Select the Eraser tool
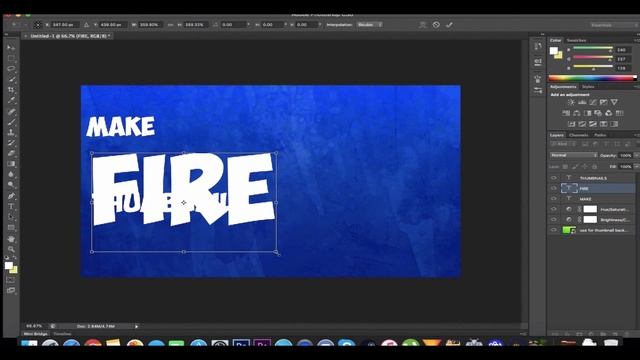The height and width of the screenshot is (360, 640). 11,153
